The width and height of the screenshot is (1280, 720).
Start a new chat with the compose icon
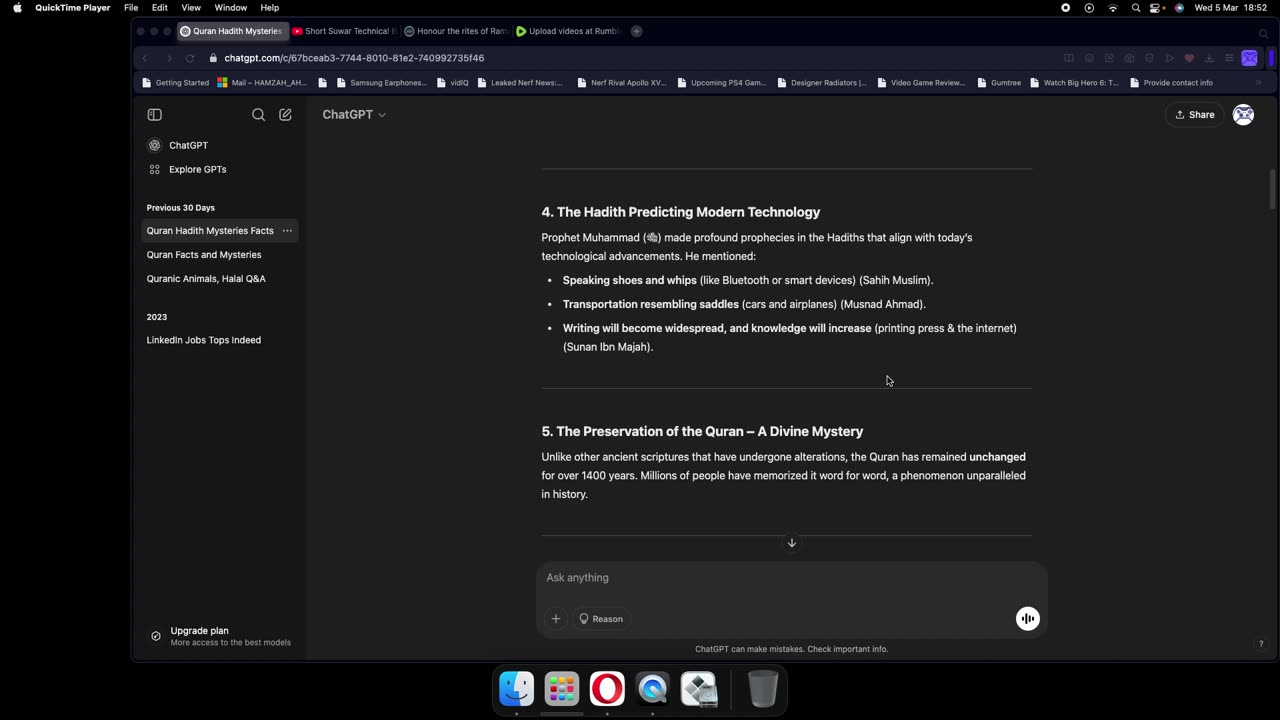[285, 115]
